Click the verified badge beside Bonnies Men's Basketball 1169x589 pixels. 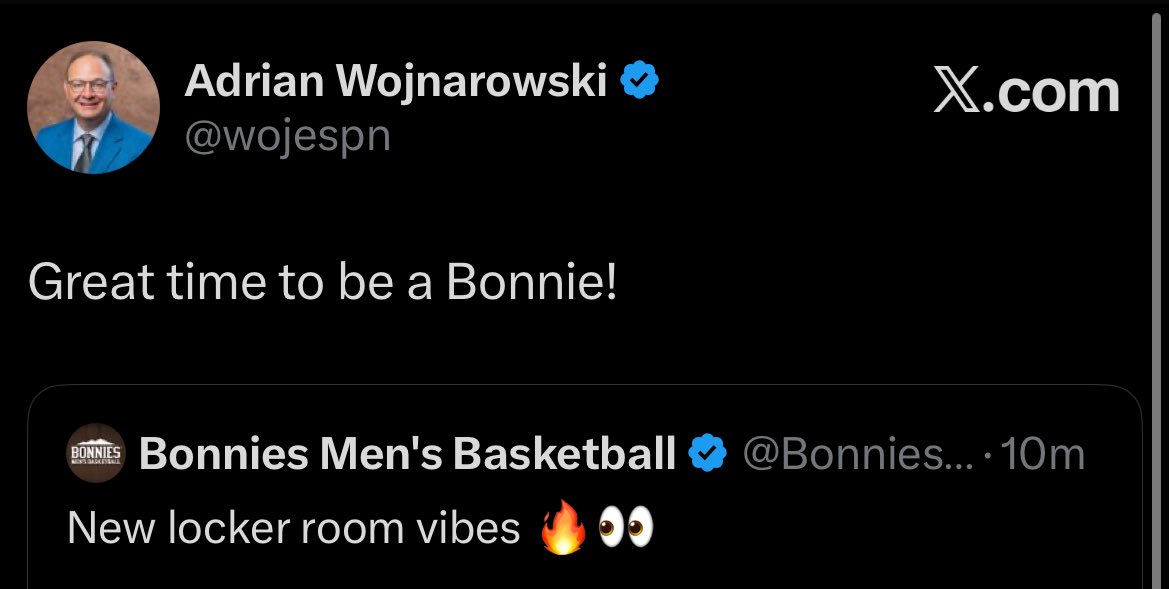pyautogui.click(x=709, y=454)
